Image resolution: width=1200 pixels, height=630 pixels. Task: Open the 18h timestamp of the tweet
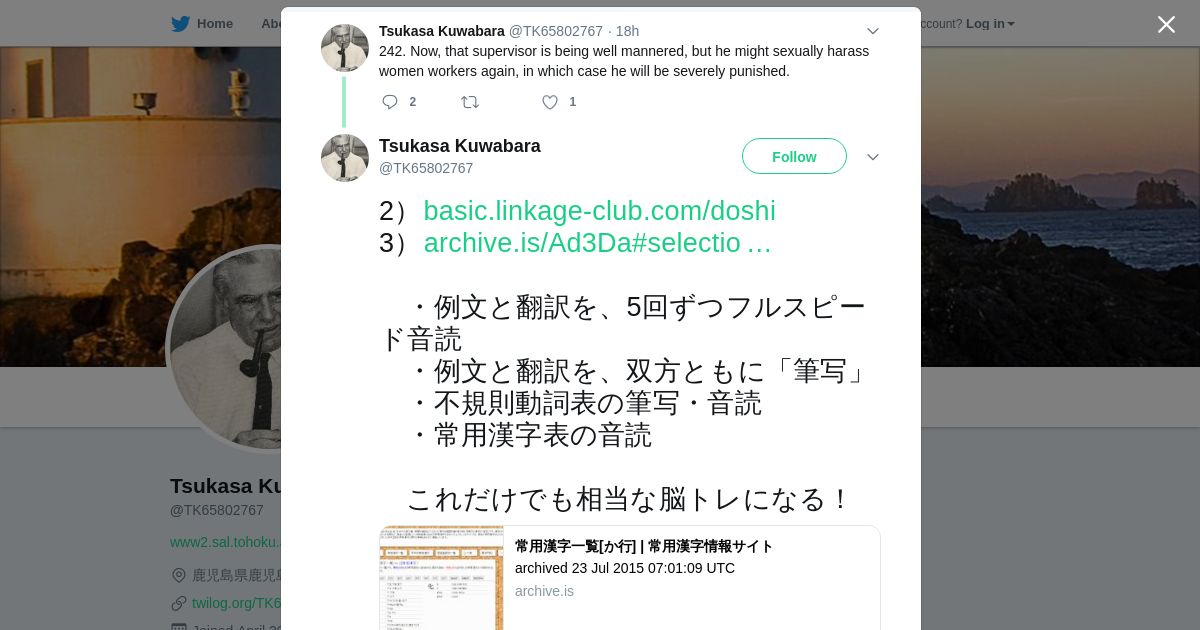627,31
